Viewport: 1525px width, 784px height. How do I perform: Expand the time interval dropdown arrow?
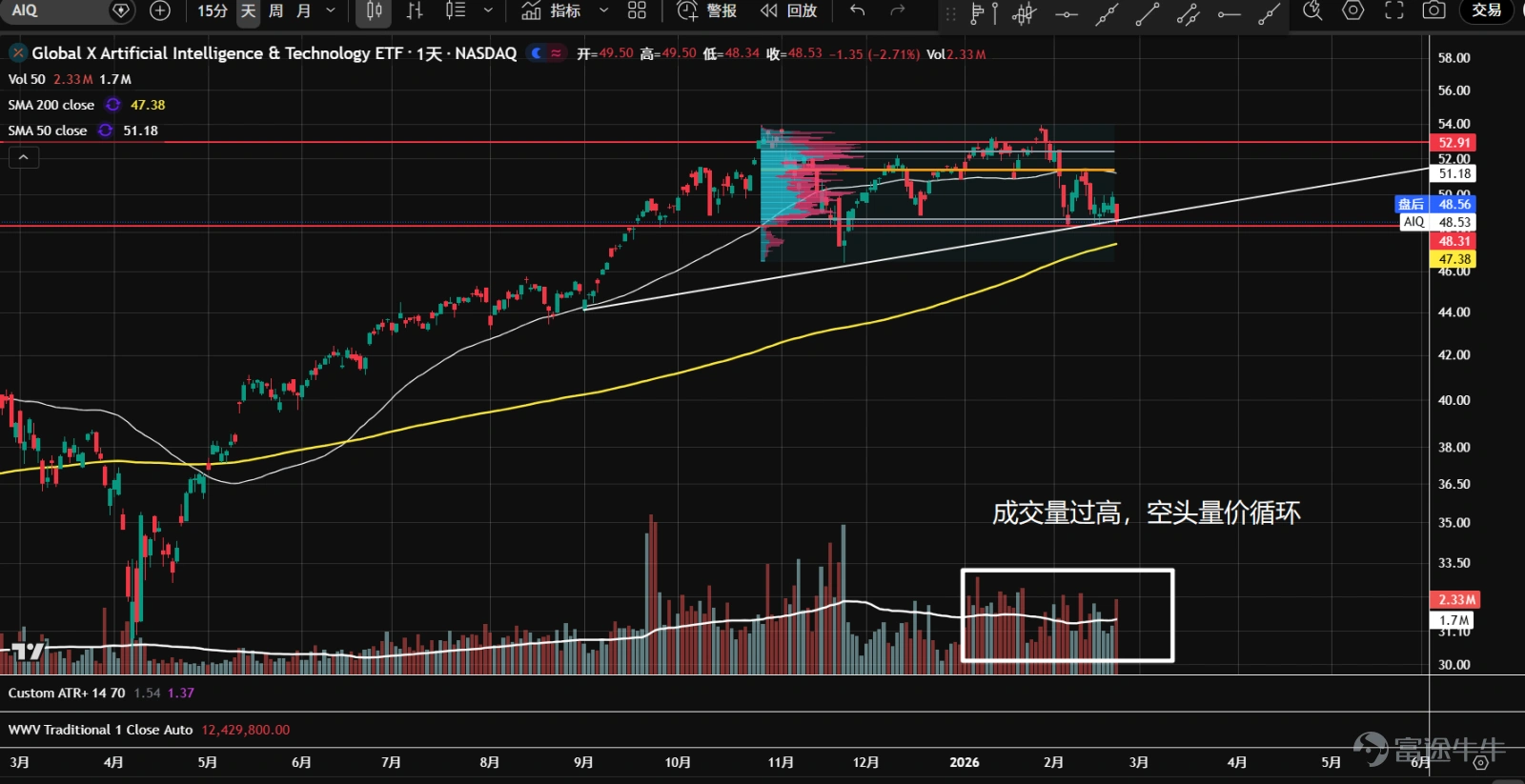pos(331,10)
